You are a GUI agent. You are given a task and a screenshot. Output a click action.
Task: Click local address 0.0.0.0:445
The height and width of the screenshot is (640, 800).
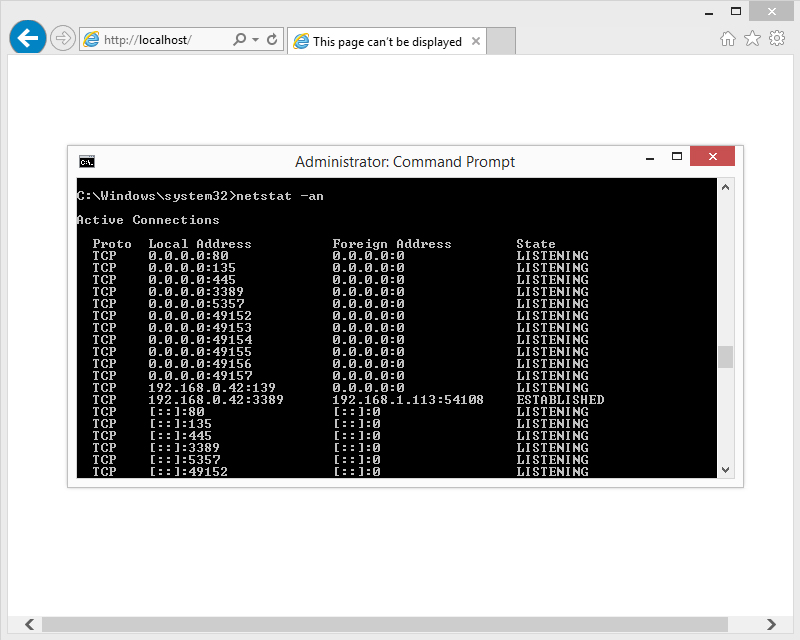click(192, 280)
